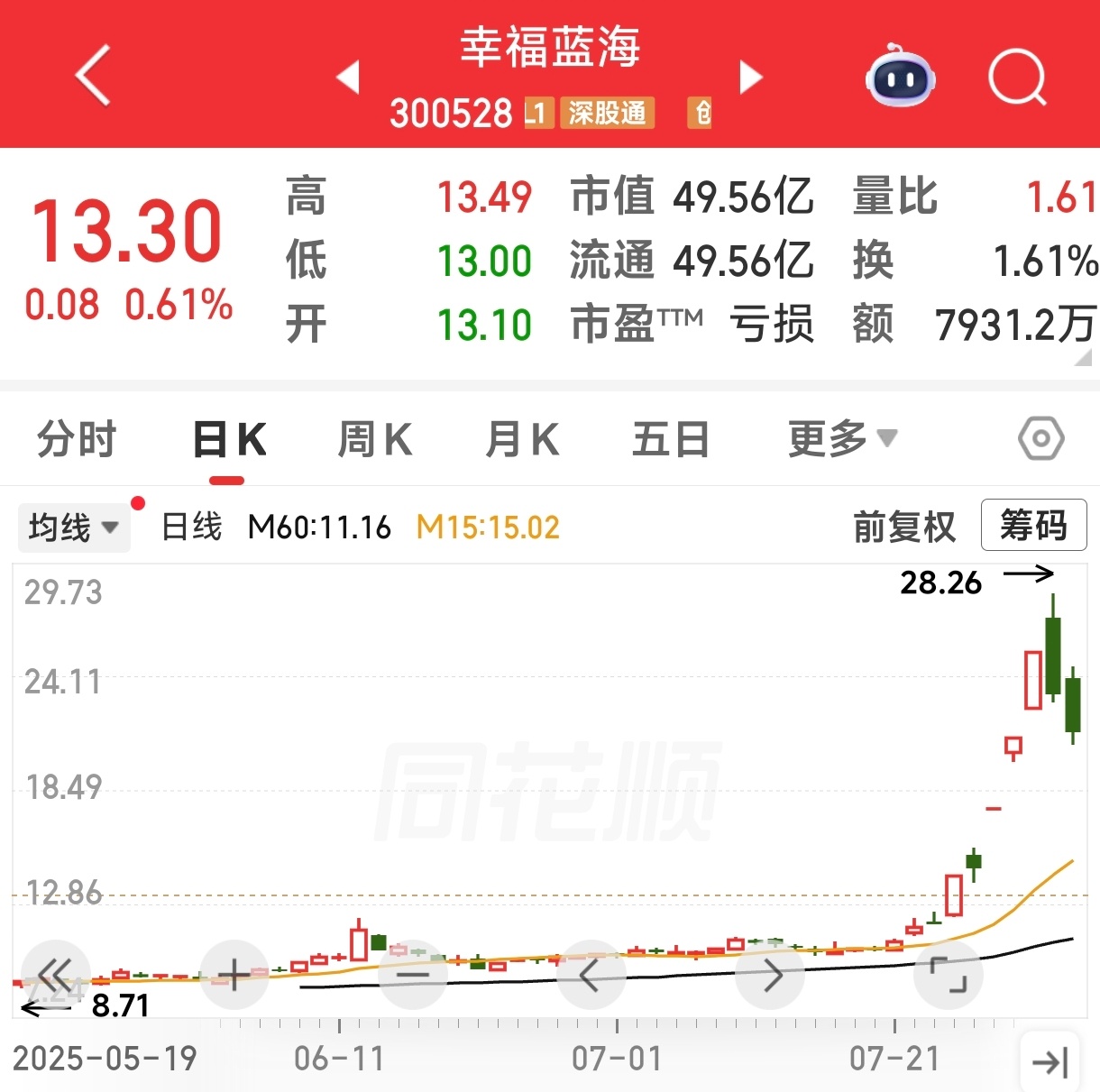Tap 市盈TTM 亏损 value
The image size is (1100, 1092).
[772, 324]
